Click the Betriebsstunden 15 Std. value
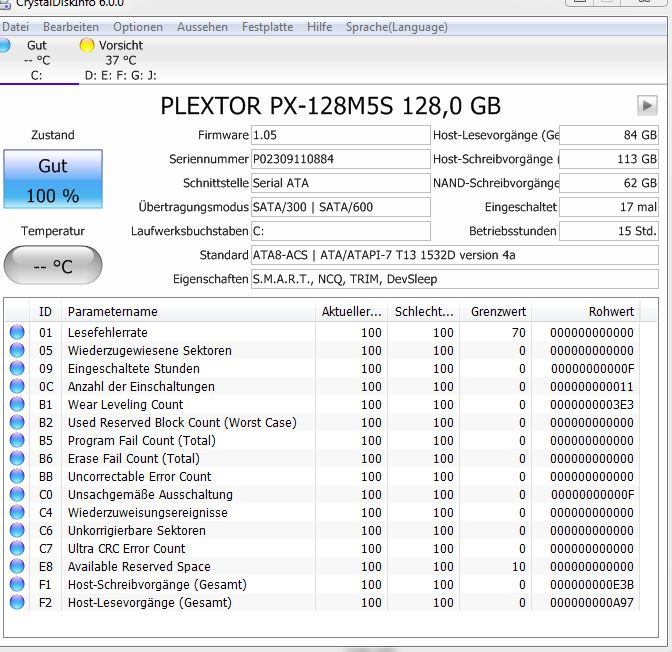Image resolution: width=672 pixels, height=652 pixels. coord(609,231)
